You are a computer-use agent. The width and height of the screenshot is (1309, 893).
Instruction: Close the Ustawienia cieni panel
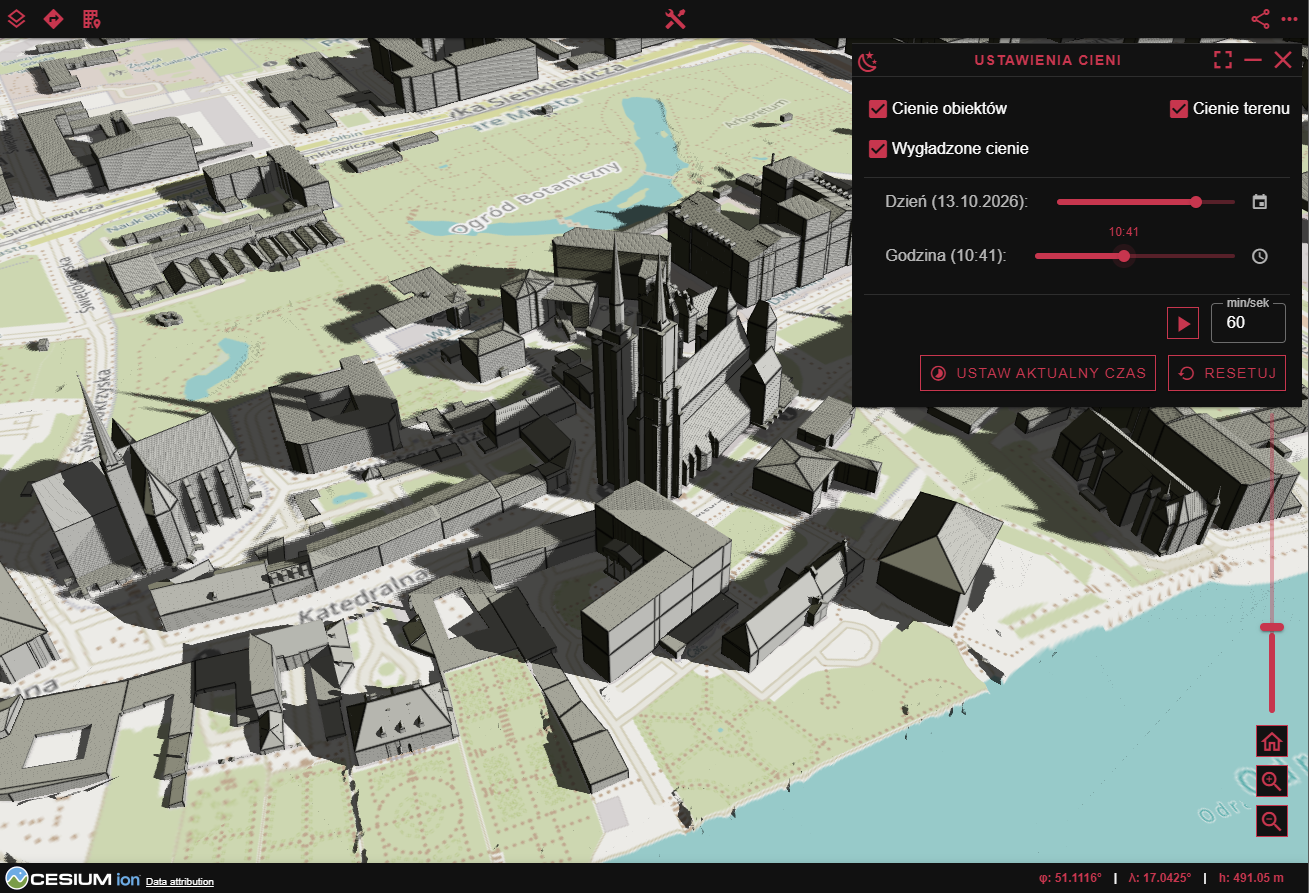(x=1283, y=60)
